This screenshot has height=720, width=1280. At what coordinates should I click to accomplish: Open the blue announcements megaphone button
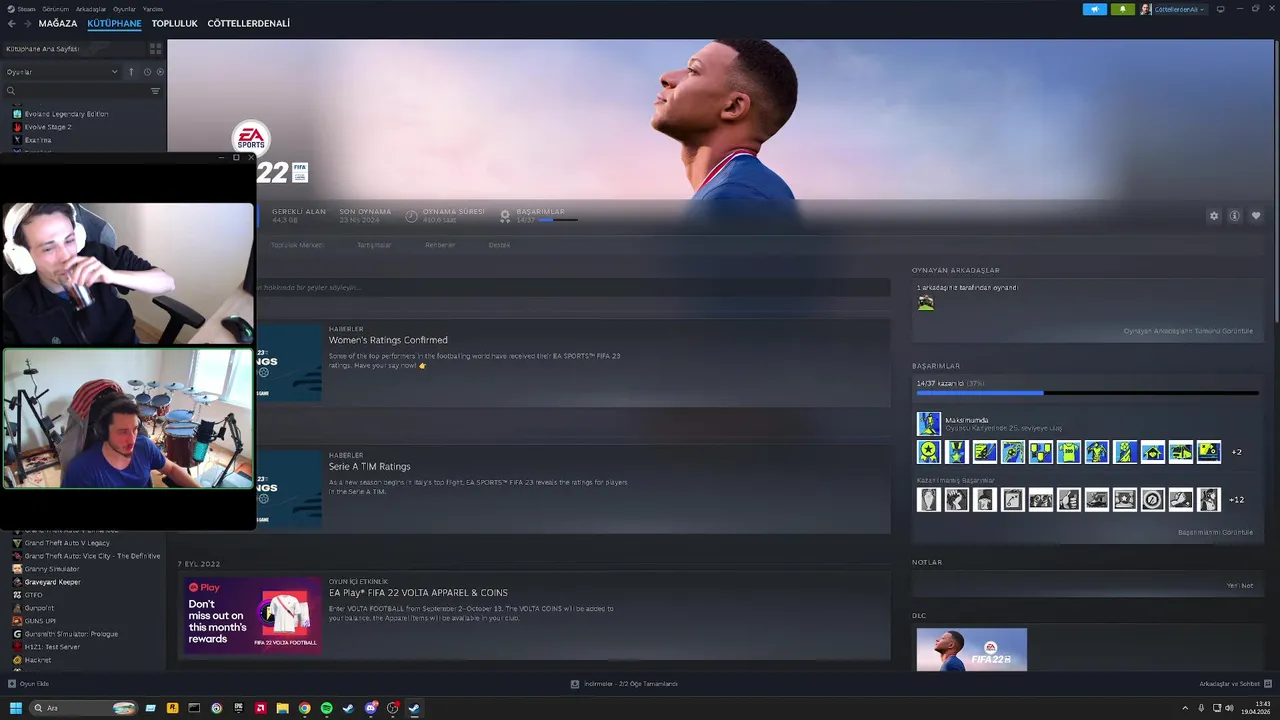click(x=1094, y=9)
